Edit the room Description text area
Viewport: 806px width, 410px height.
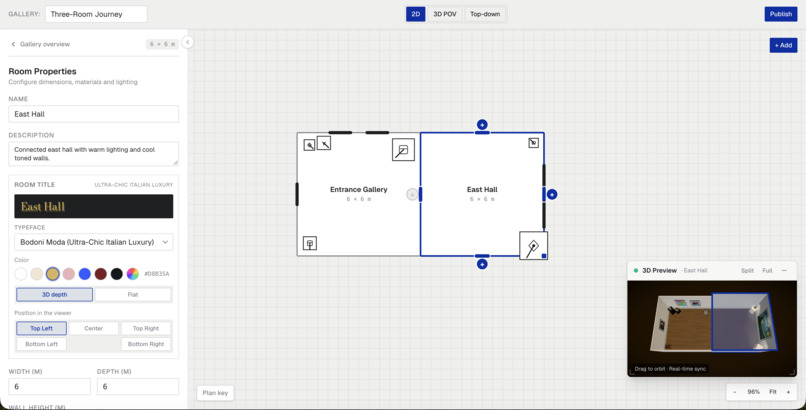pos(94,154)
